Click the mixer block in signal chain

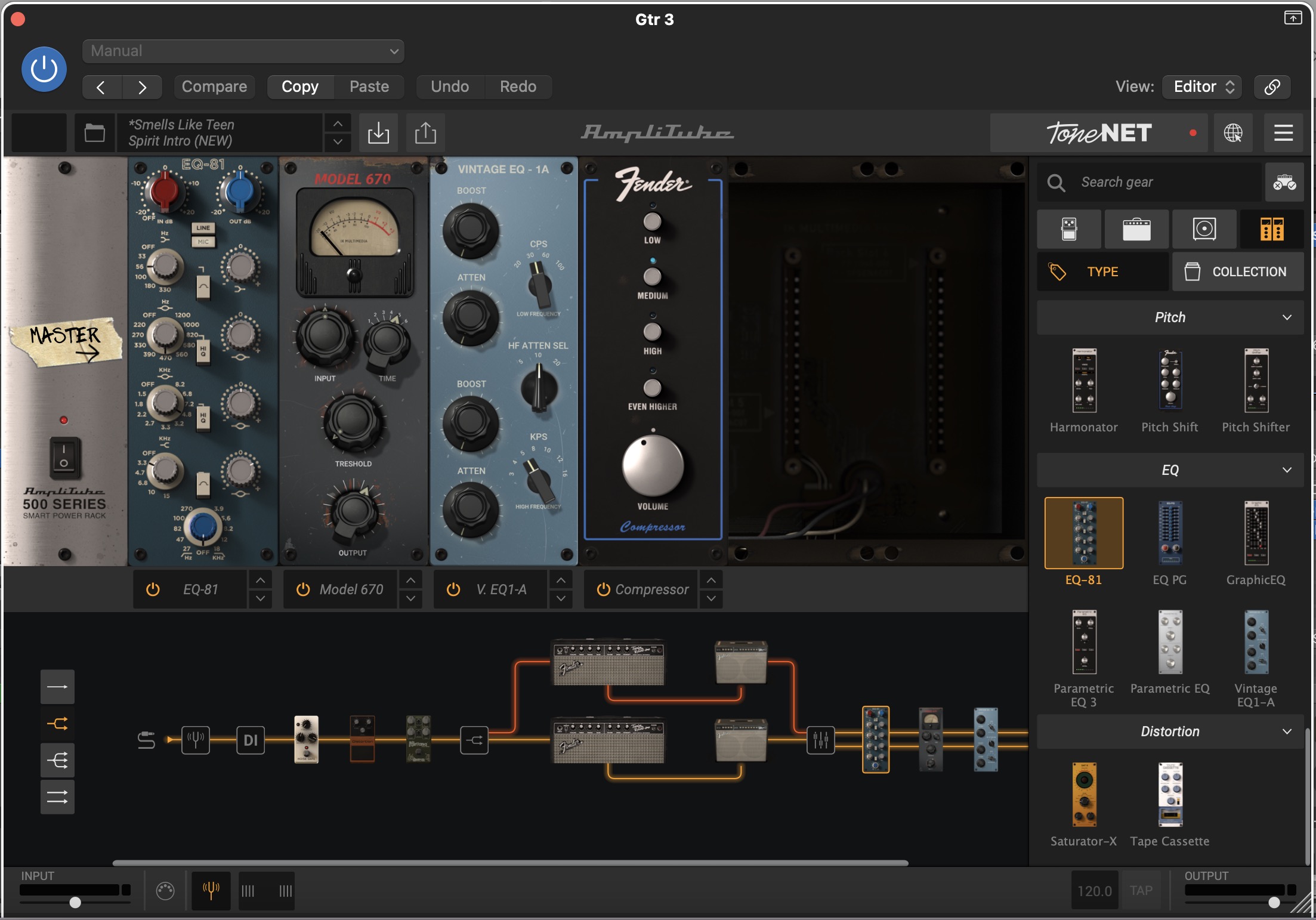click(x=820, y=740)
